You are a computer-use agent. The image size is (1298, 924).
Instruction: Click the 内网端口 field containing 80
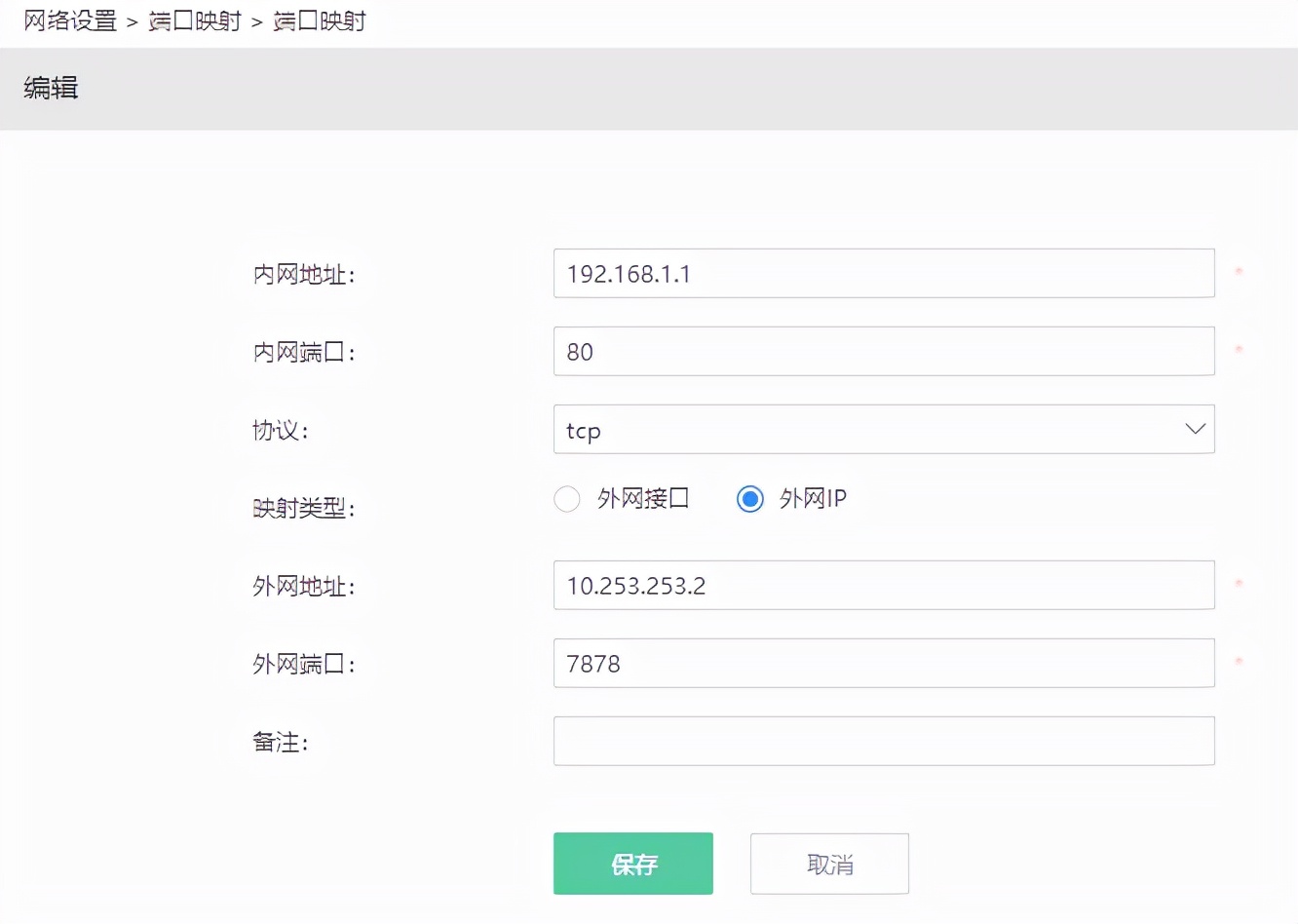click(x=884, y=351)
